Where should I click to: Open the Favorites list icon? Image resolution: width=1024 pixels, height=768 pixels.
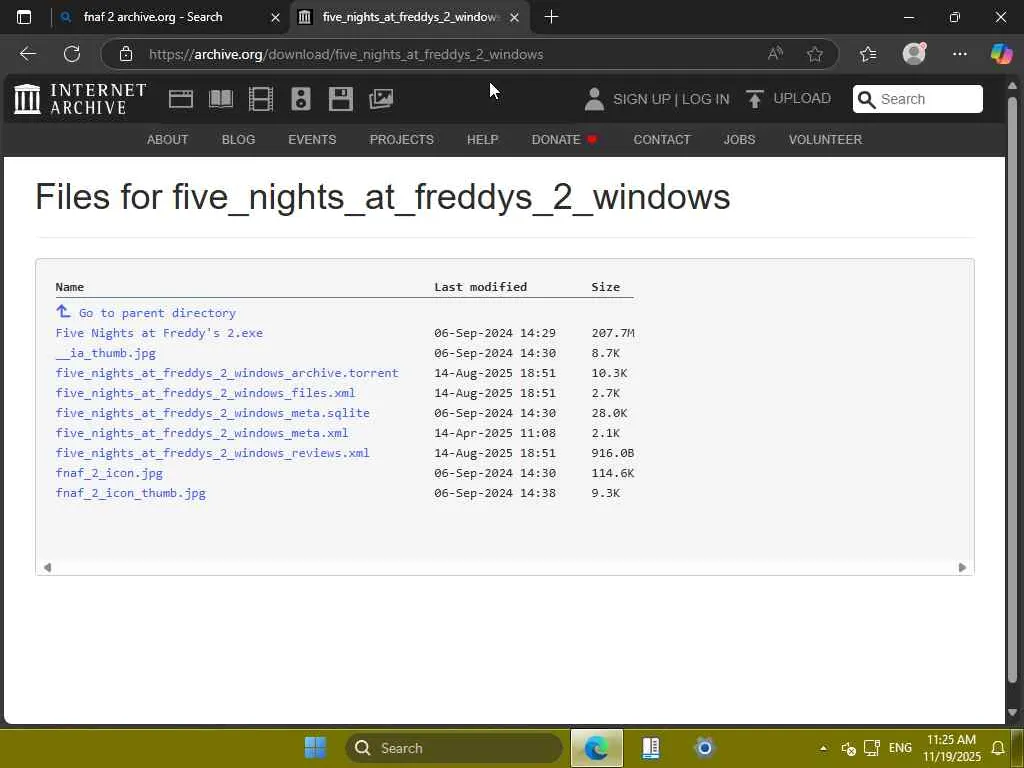click(x=868, y=54)
